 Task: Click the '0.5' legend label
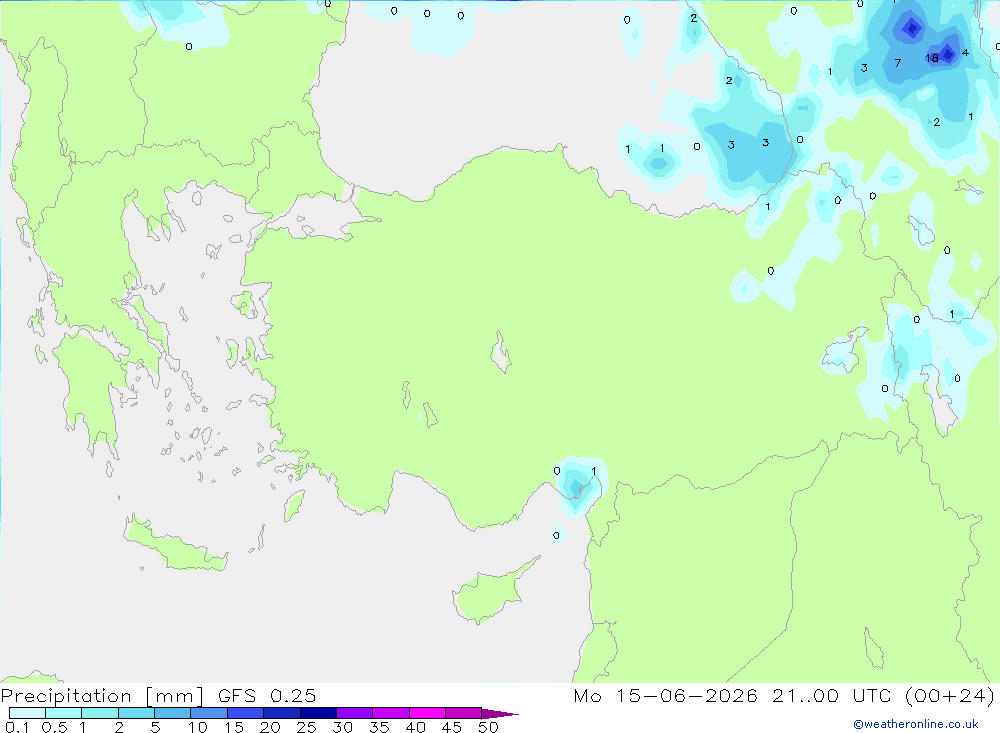coord(54,727)
